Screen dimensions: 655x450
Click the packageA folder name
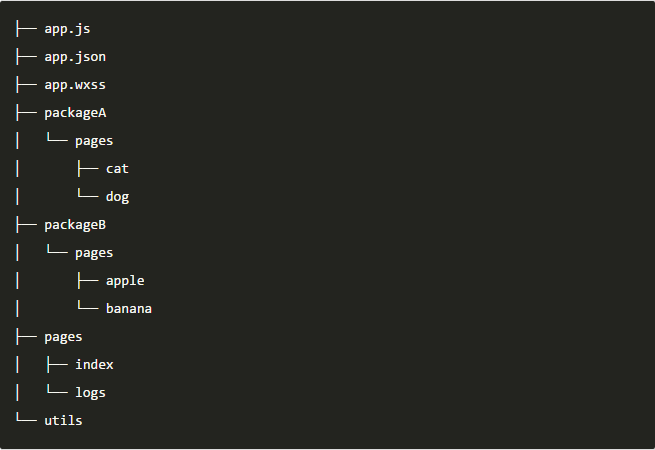[75, 113]
